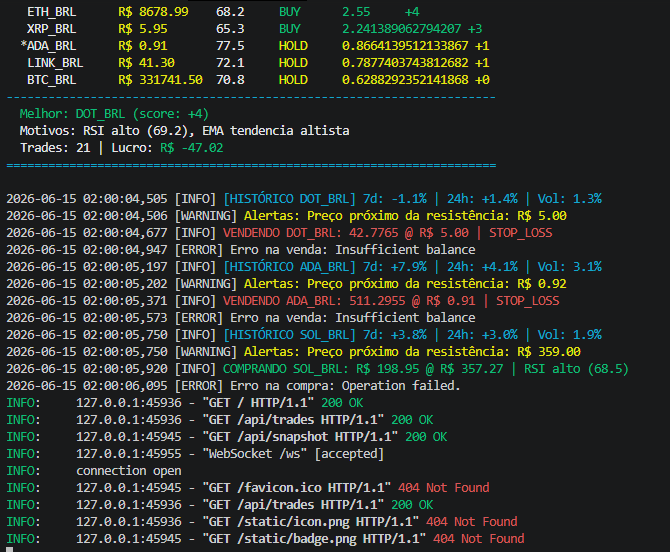
Task: Click the GET /api/snapshot request line
Action: point(227,437)
